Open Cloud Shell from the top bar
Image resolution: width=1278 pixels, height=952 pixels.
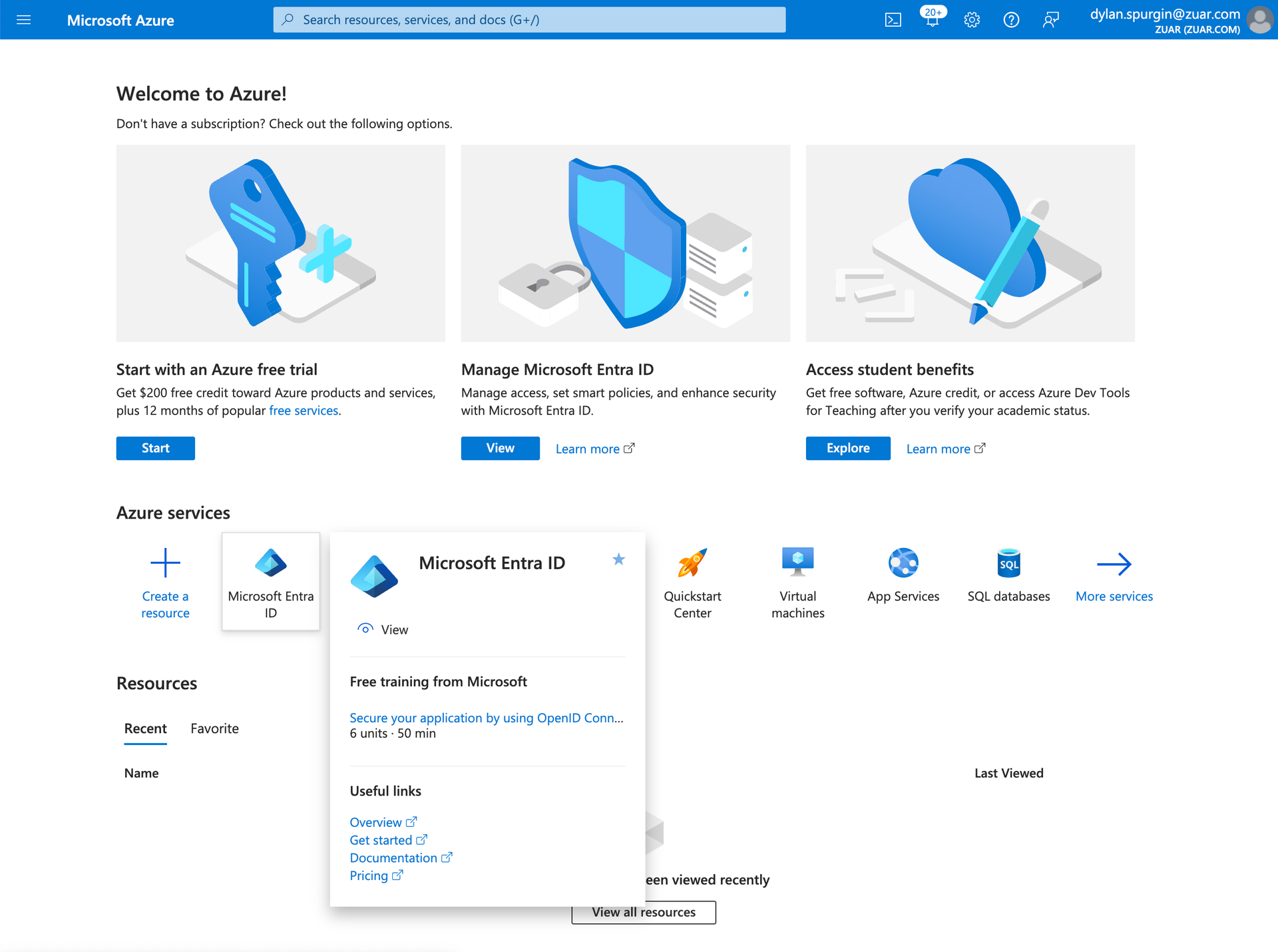(x=893, y=20)
